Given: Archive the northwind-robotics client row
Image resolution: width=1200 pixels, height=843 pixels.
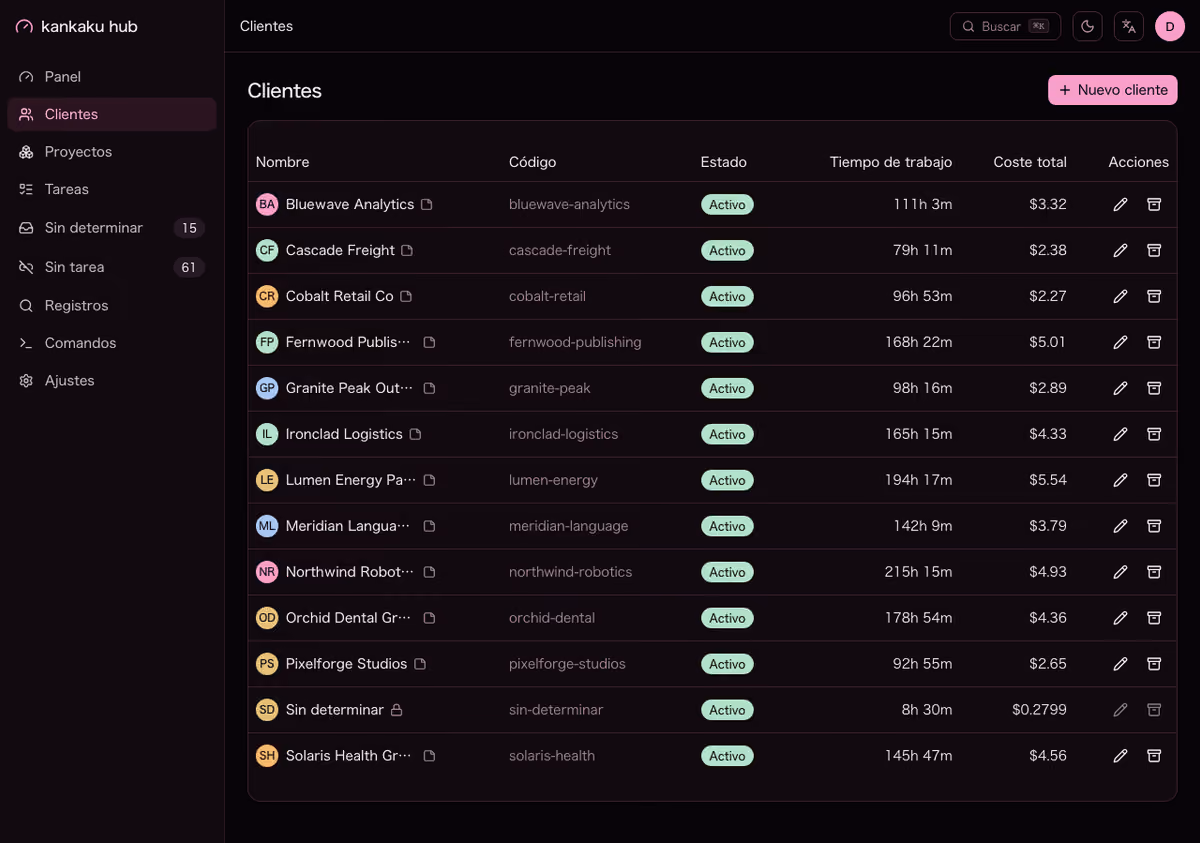Looking at the screenshot, I should click(1154, 572).
